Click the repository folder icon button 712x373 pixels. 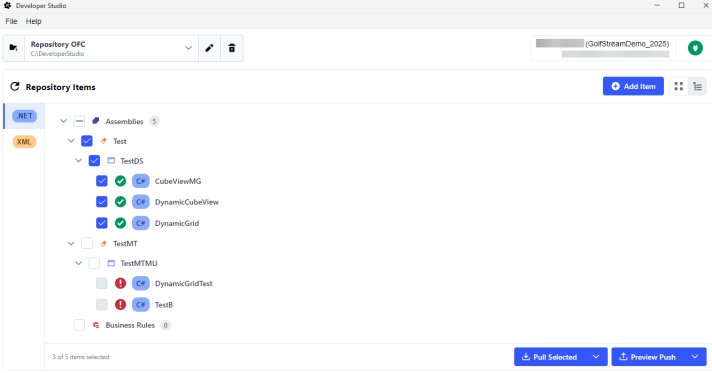point(14,48)
